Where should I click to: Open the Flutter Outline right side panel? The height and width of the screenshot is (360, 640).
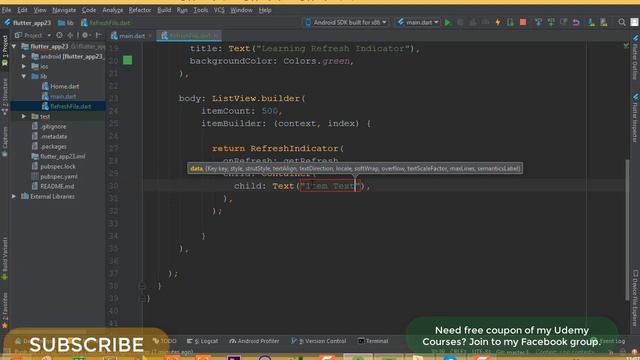click(635, 57)
